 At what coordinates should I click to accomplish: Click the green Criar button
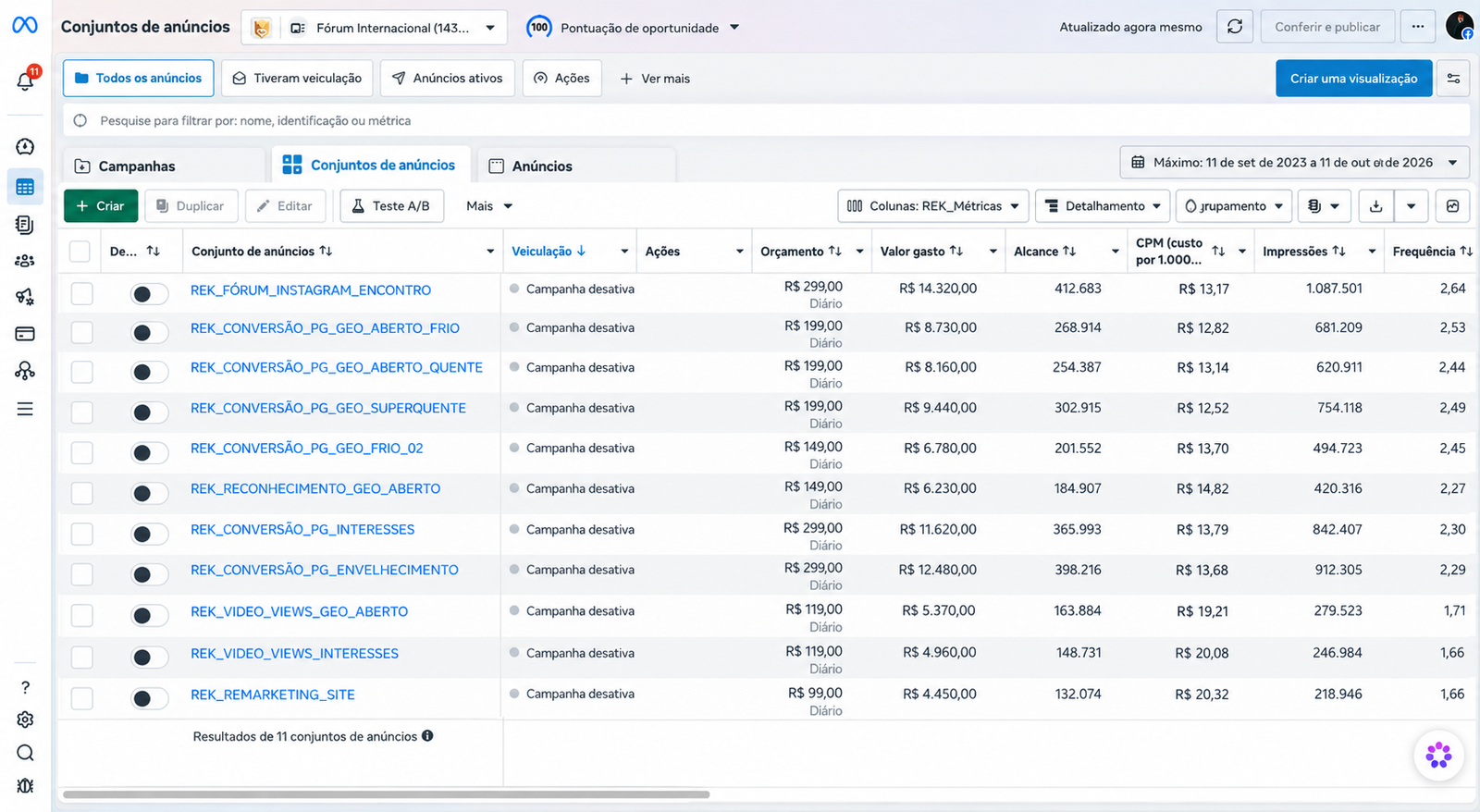[x=101, y=206]
